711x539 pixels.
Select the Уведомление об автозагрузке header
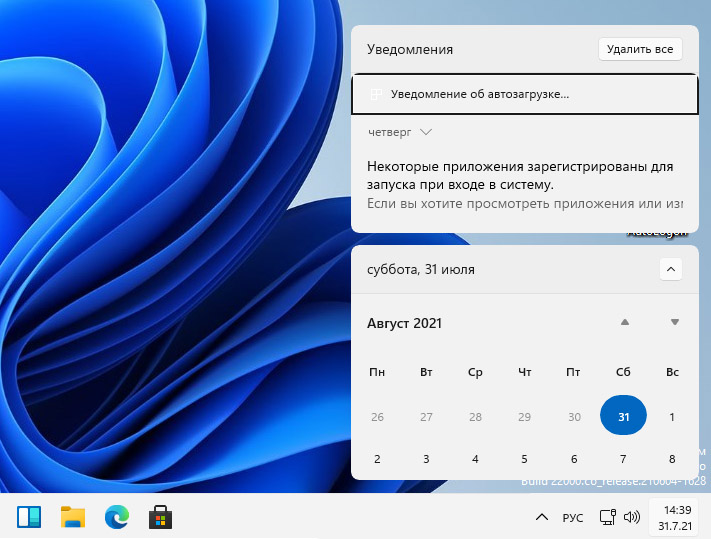click(525, 94)
